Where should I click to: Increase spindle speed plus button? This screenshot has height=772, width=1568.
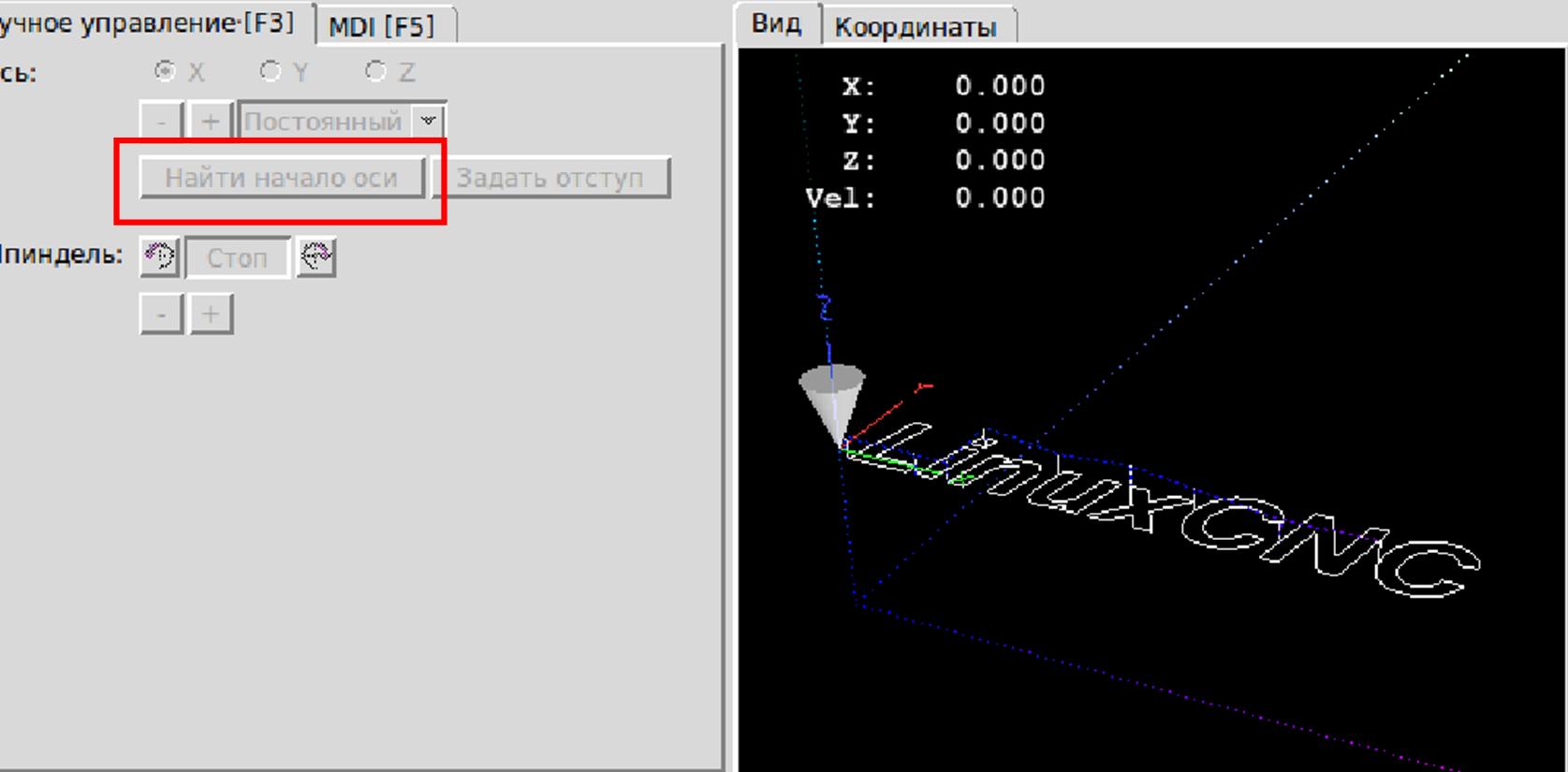[211, 314]
